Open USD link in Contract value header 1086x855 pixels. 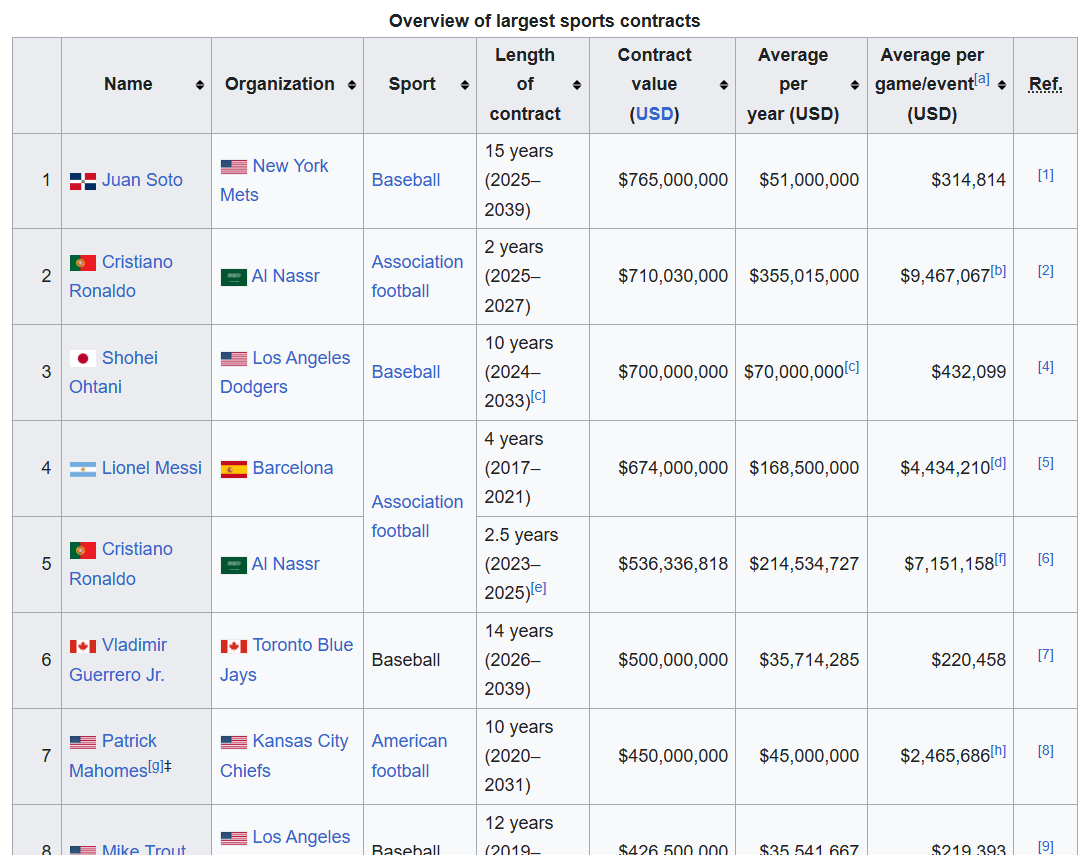(x=655, y=114)
